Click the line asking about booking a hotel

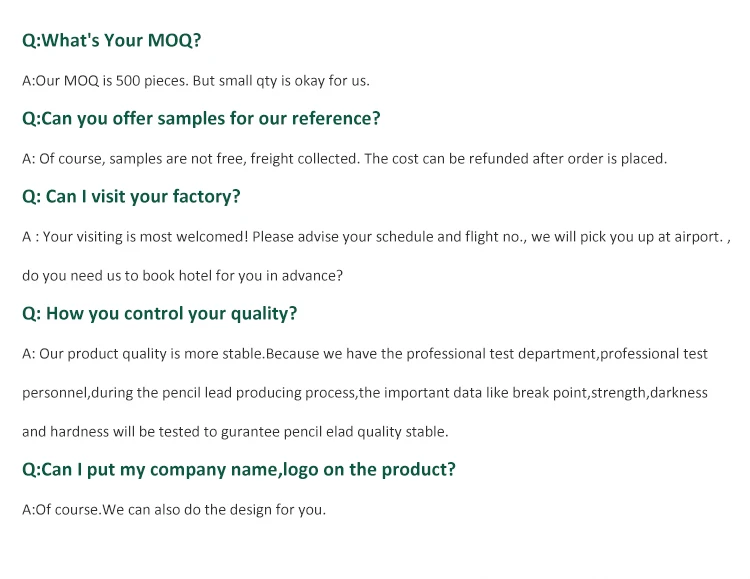point(182,276)
